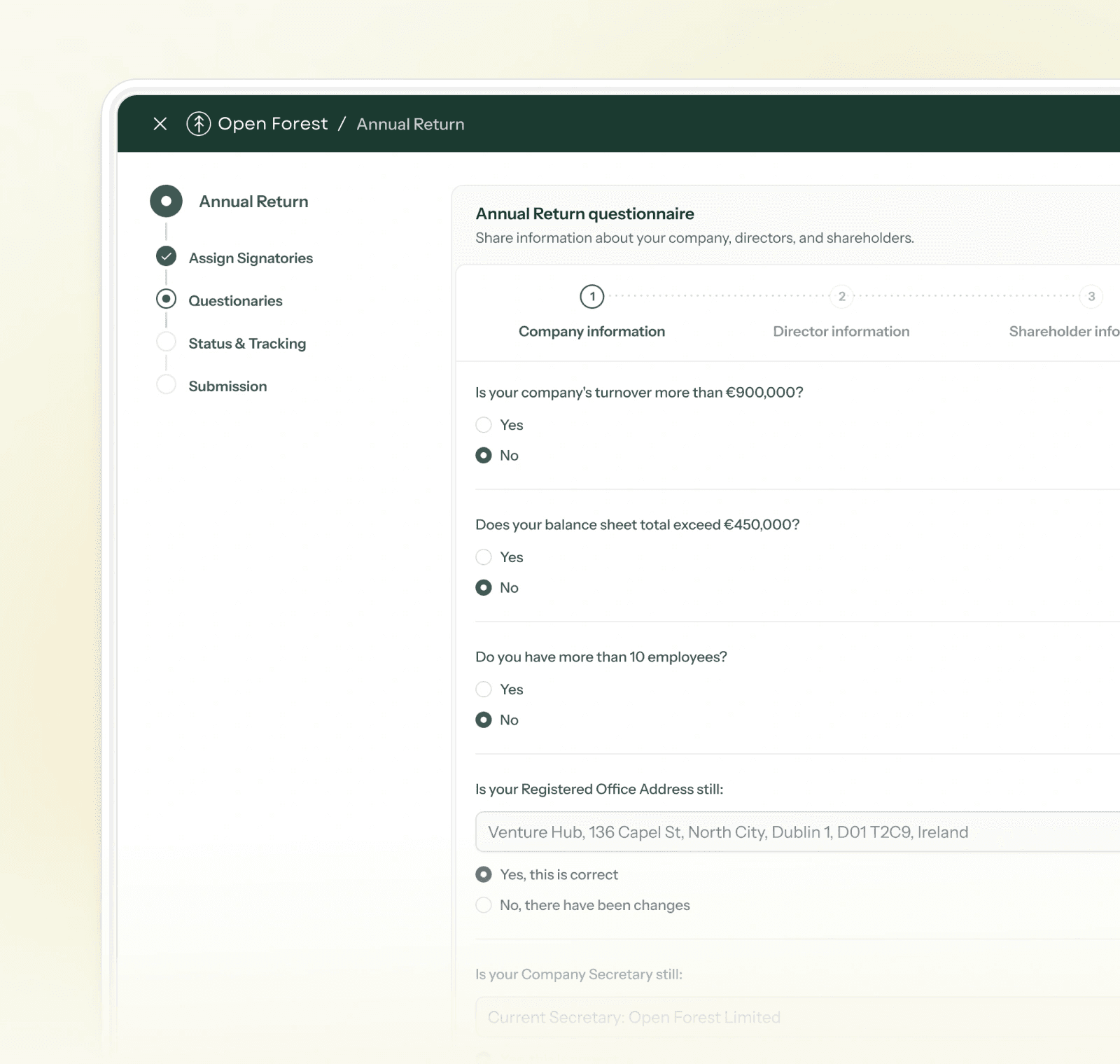Open the Open Forest breadcrumb link
The image size is (1120, 1064).
coord(272,124)
